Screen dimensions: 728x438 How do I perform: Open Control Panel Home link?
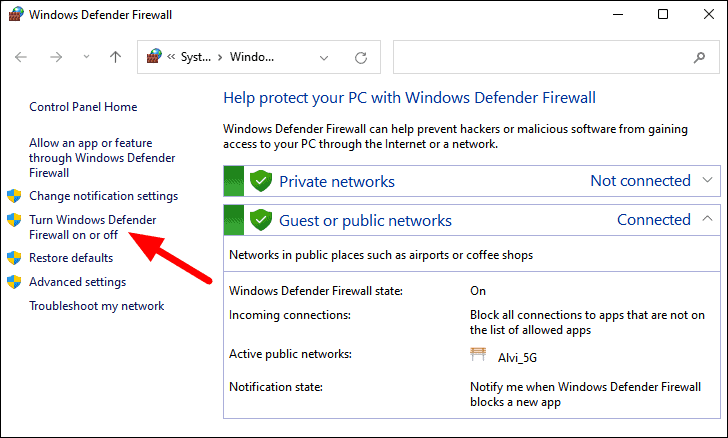click(83, 107)
